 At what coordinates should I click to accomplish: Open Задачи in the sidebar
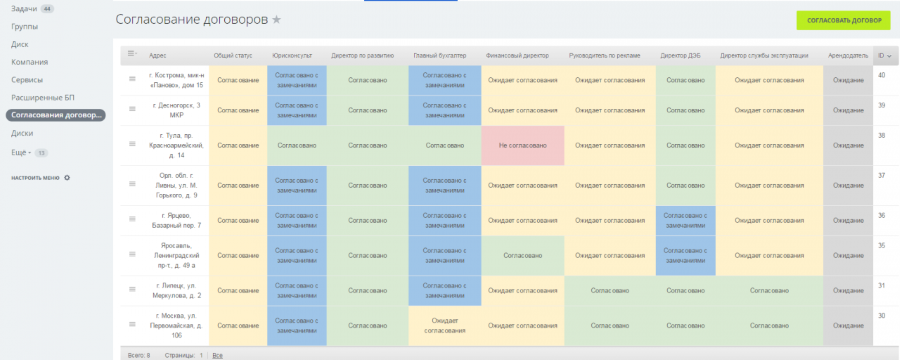click(x=24, y=9)
